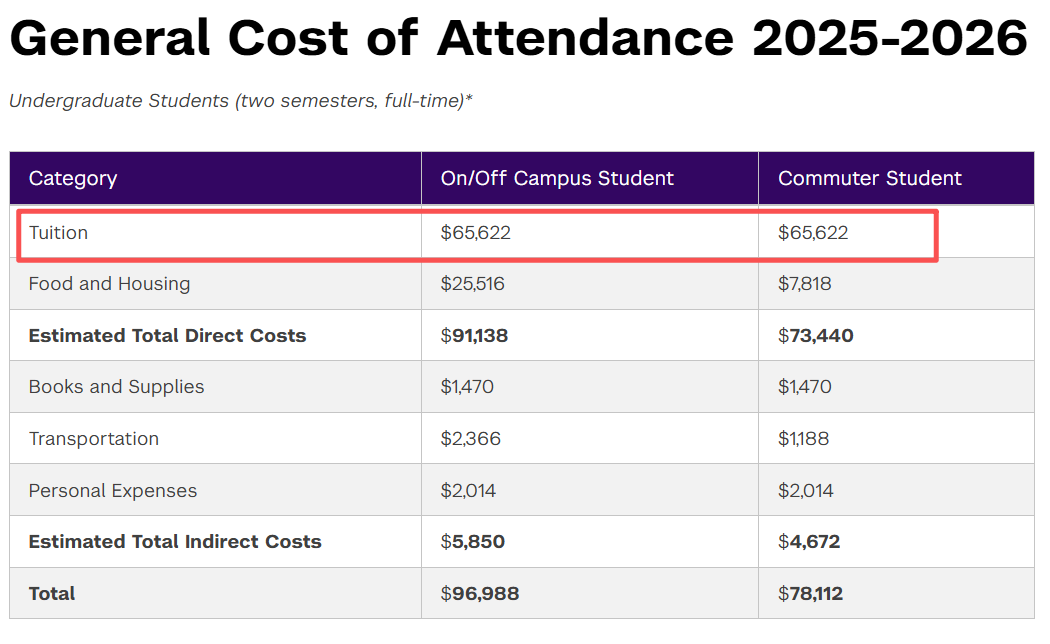
Task: Click the Transportation row label
Action: (x=93, y=439)
